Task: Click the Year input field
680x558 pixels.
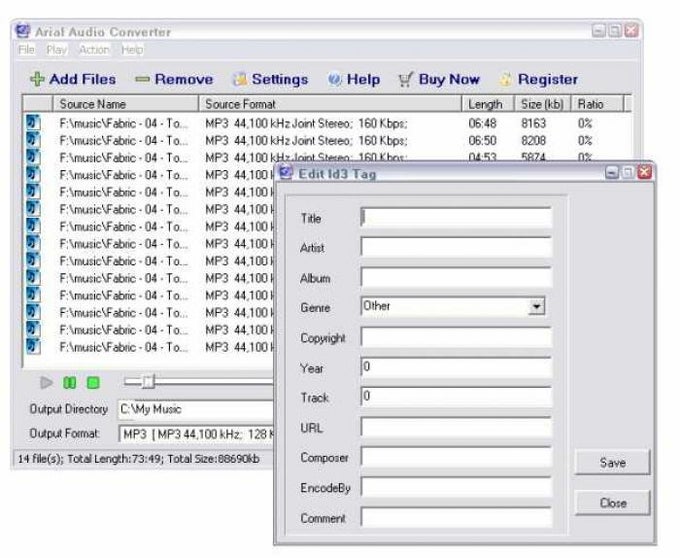Action: click(x=456, y=367)
